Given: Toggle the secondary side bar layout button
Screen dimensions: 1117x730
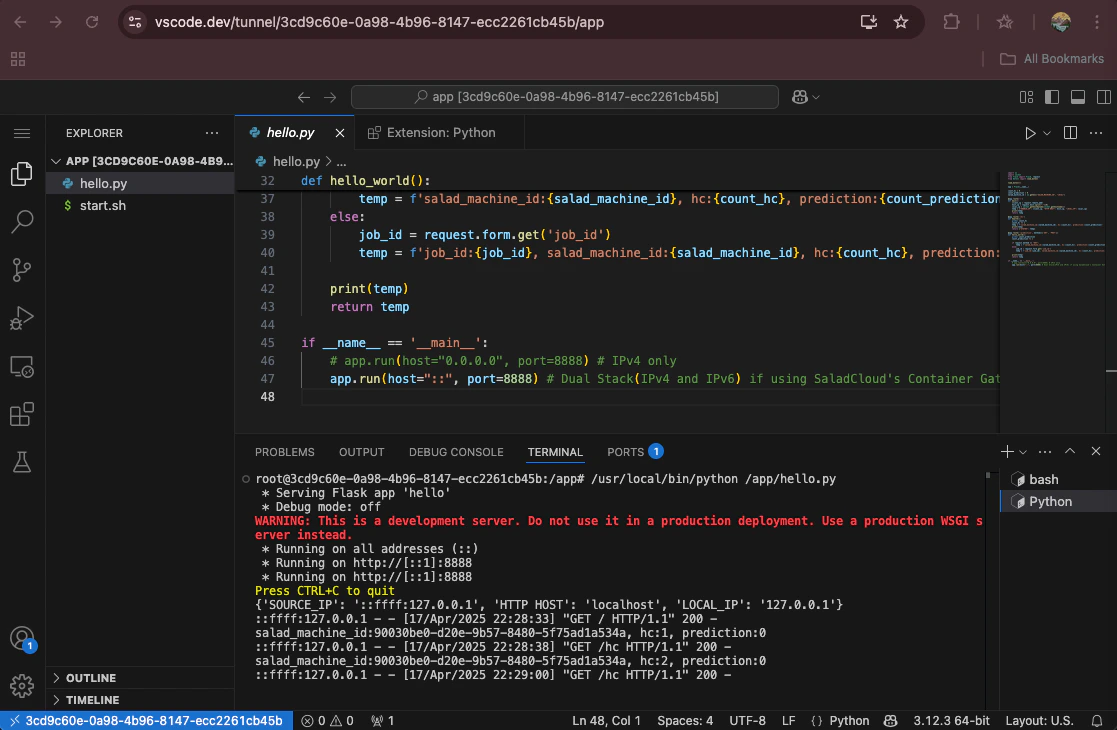Looking at the screenshot, I should (x=1102, y=97).
